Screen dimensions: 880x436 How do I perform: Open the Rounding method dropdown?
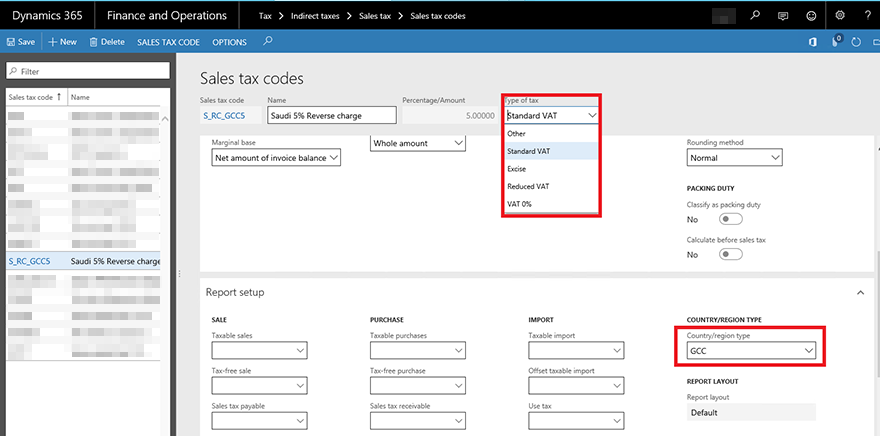click(x=735, y=158)
